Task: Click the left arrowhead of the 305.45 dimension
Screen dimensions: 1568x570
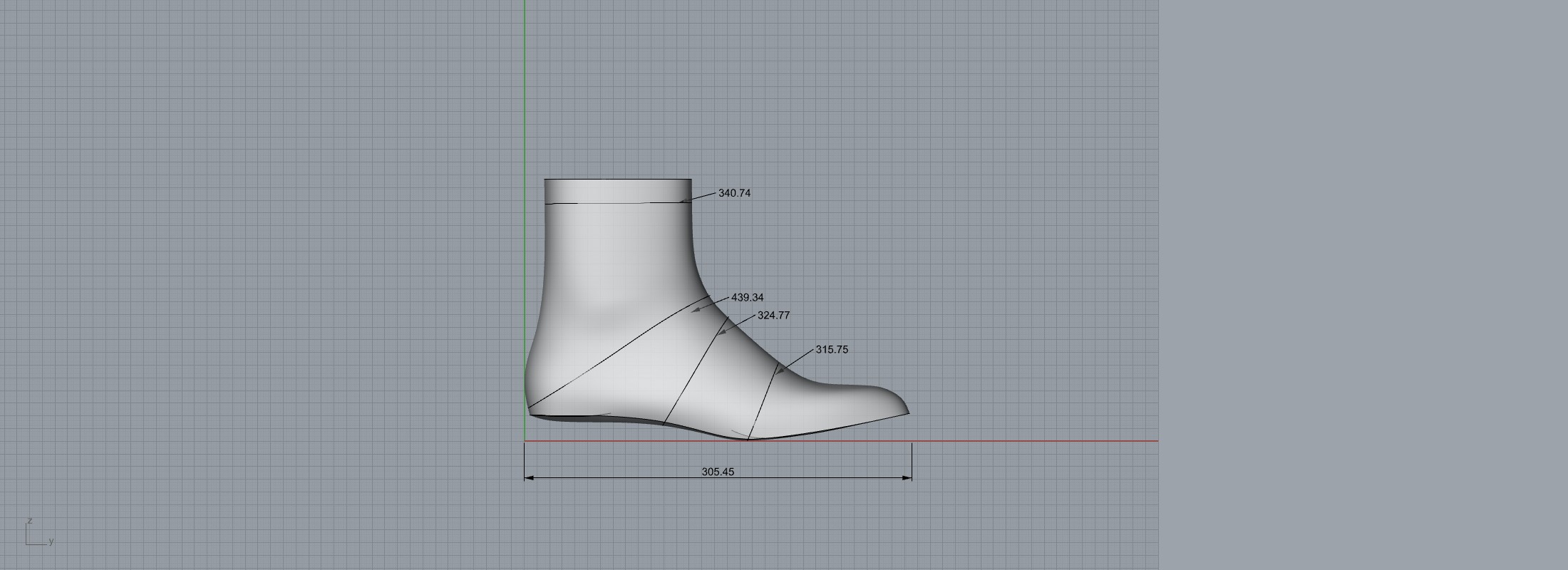Action: [x=528, y=478]
